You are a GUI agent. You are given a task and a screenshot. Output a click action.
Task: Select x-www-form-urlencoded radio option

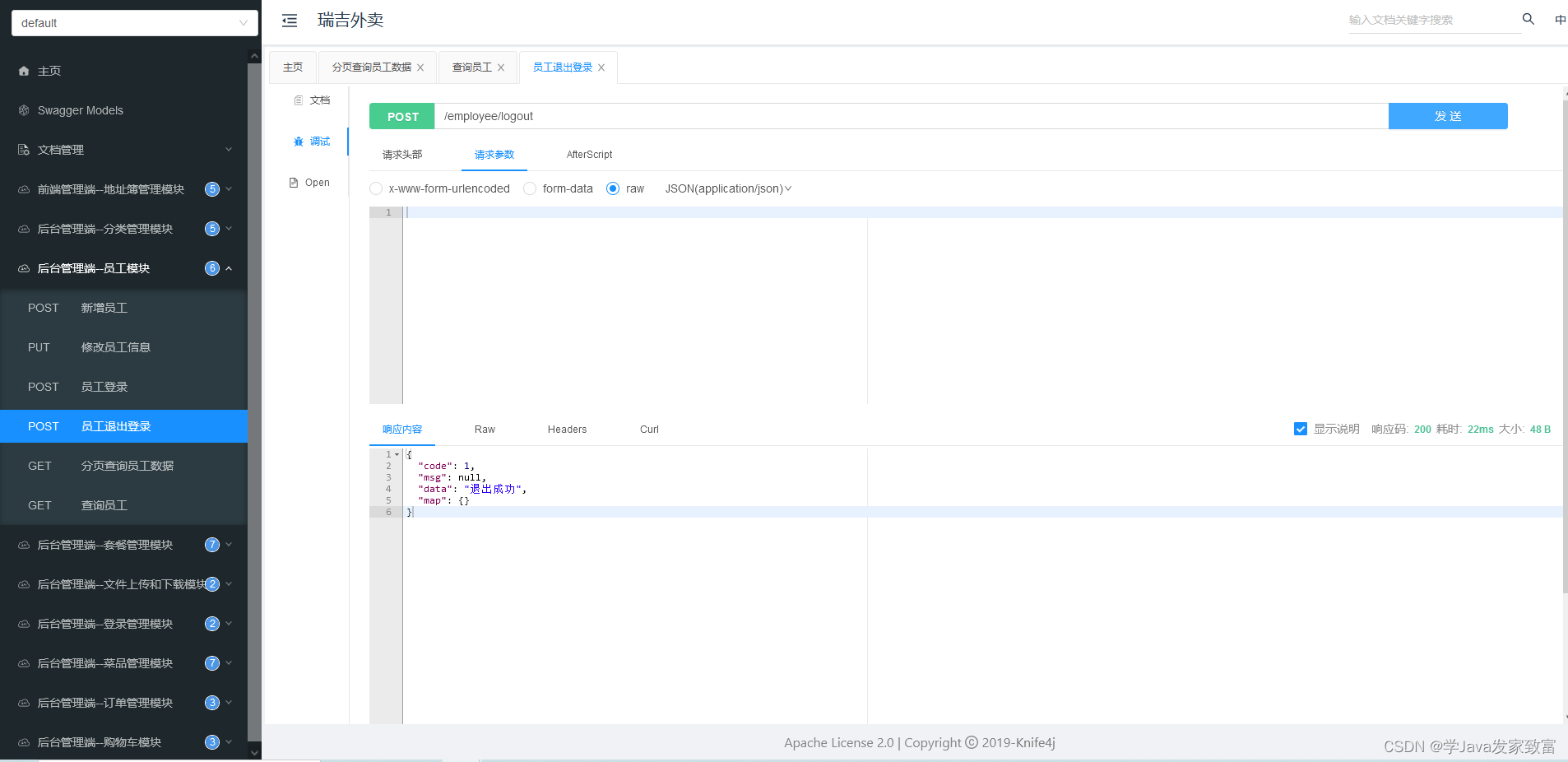[376, 188]
